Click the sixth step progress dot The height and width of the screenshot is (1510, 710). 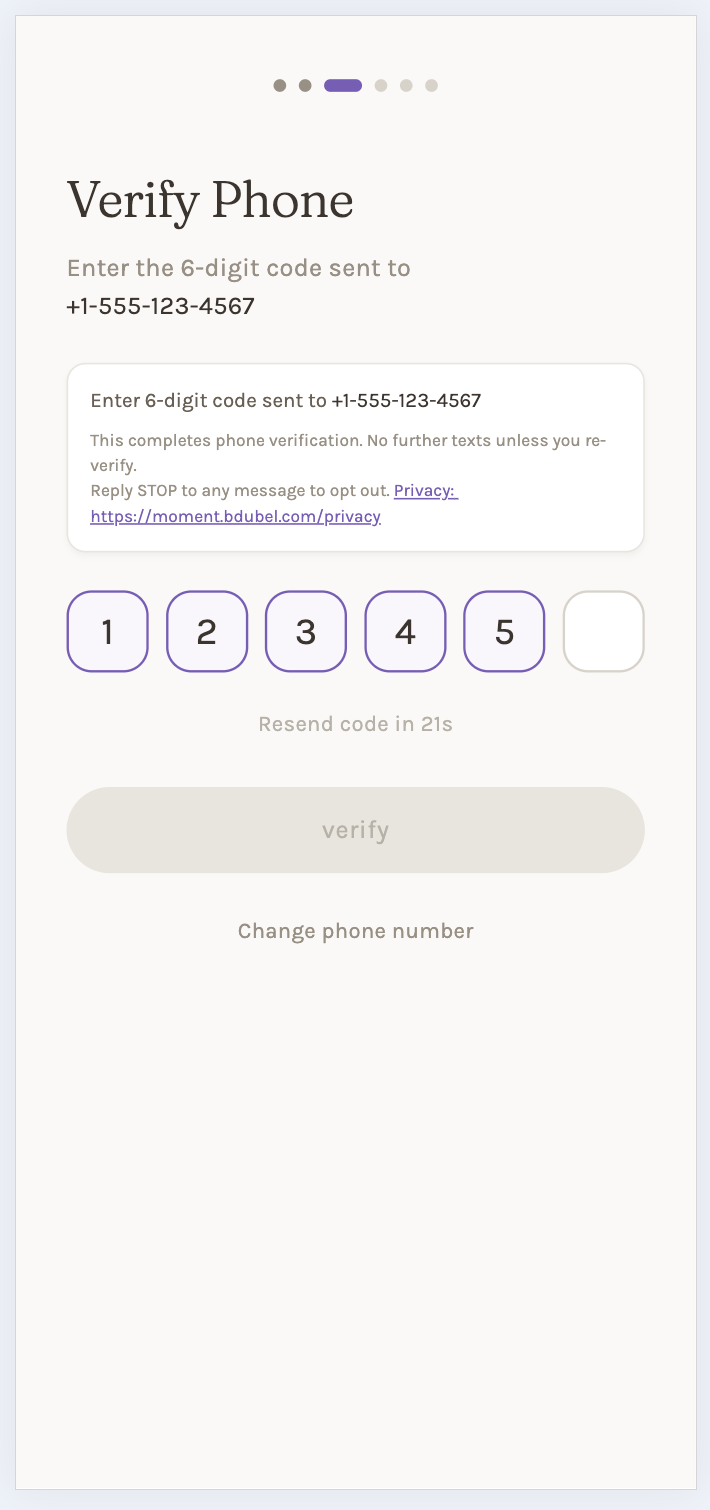(x=430, y=86)
